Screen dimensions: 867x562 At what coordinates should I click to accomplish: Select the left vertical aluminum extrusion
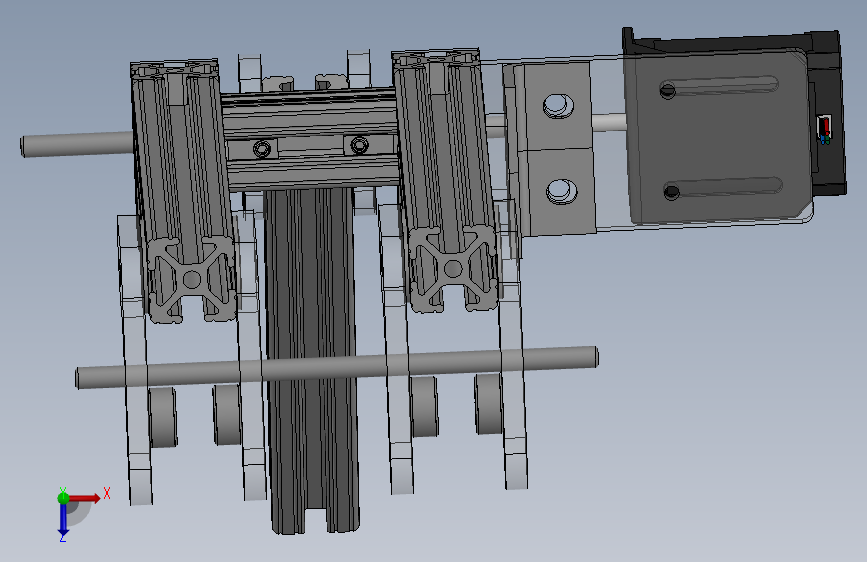(x=183, y=191)
